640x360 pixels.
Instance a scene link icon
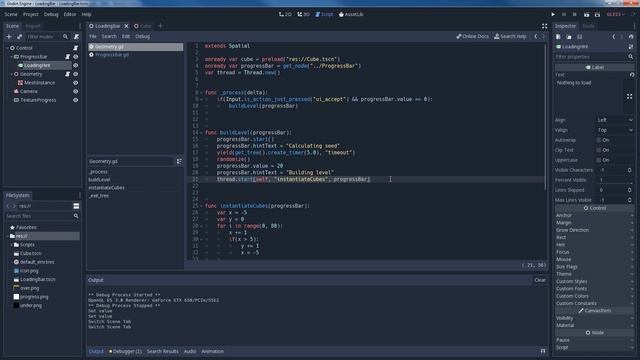[x=19, y=37]
